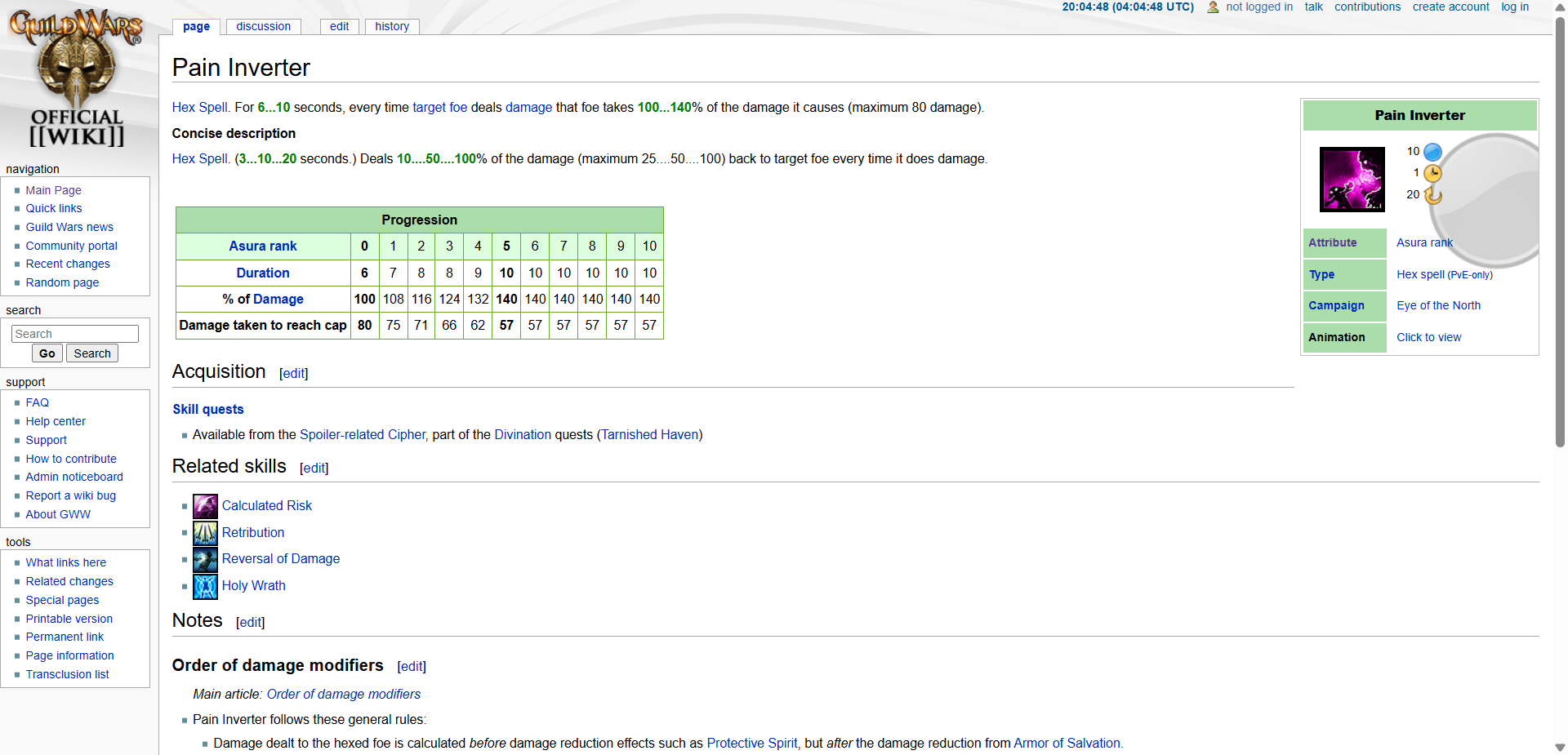
Task: Click Asura rank in progression table
Action: pos(262,246)
